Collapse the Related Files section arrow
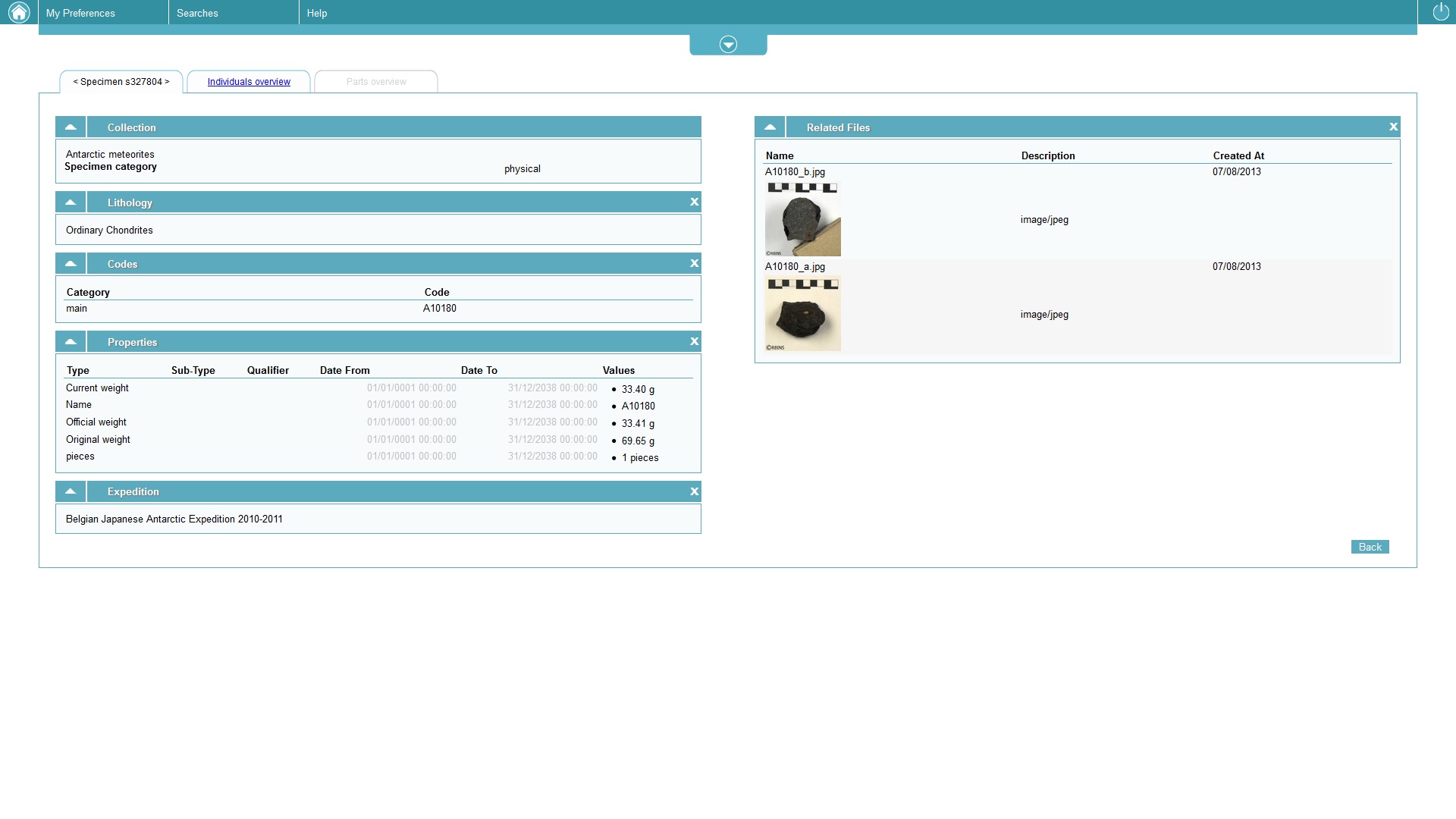The width and height of the screenshot is (1456, 819). [x=770, y=127]
